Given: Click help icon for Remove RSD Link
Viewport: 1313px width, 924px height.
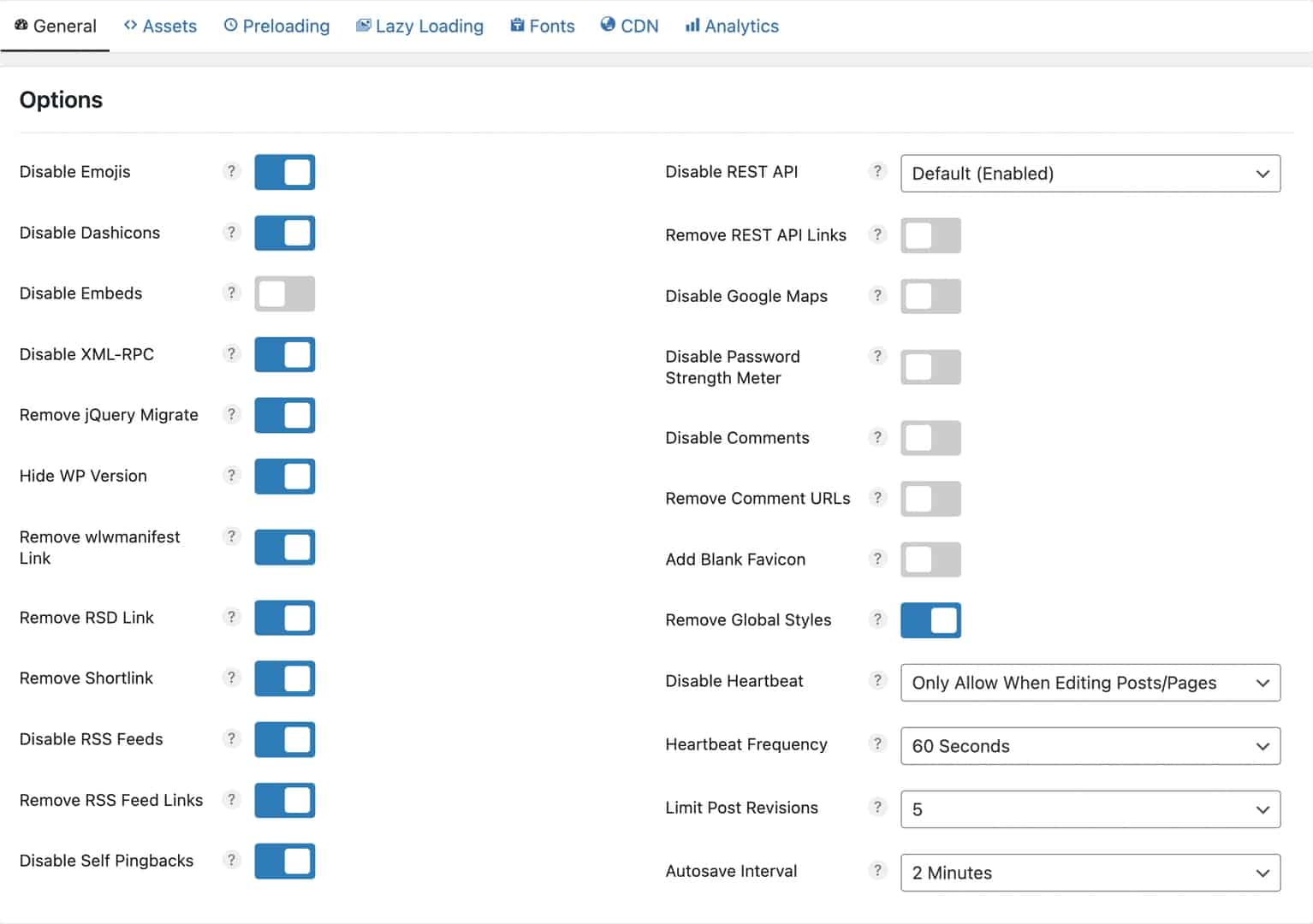Looking at the screenshot, I should coord(231,617).
